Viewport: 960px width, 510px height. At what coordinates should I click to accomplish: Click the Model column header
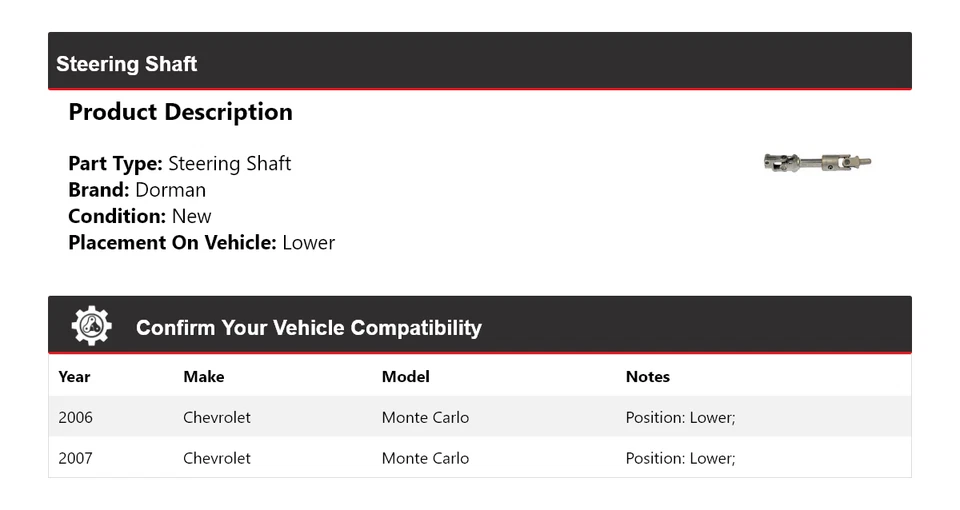click(405, 377)
